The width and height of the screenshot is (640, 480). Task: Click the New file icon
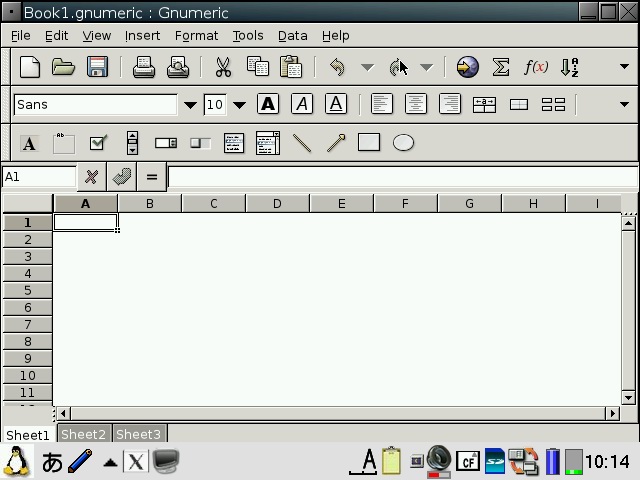tap(30, 67)
